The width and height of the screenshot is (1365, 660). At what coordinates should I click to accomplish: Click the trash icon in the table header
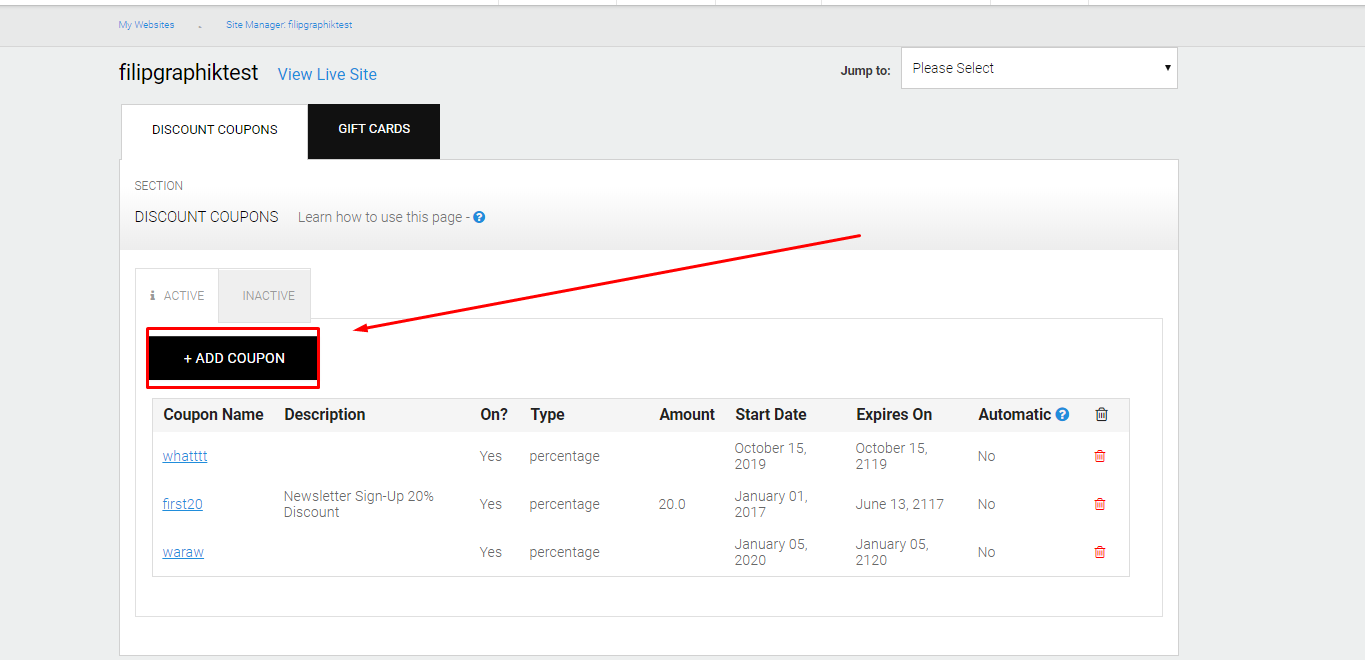(x=1101, y=414)
